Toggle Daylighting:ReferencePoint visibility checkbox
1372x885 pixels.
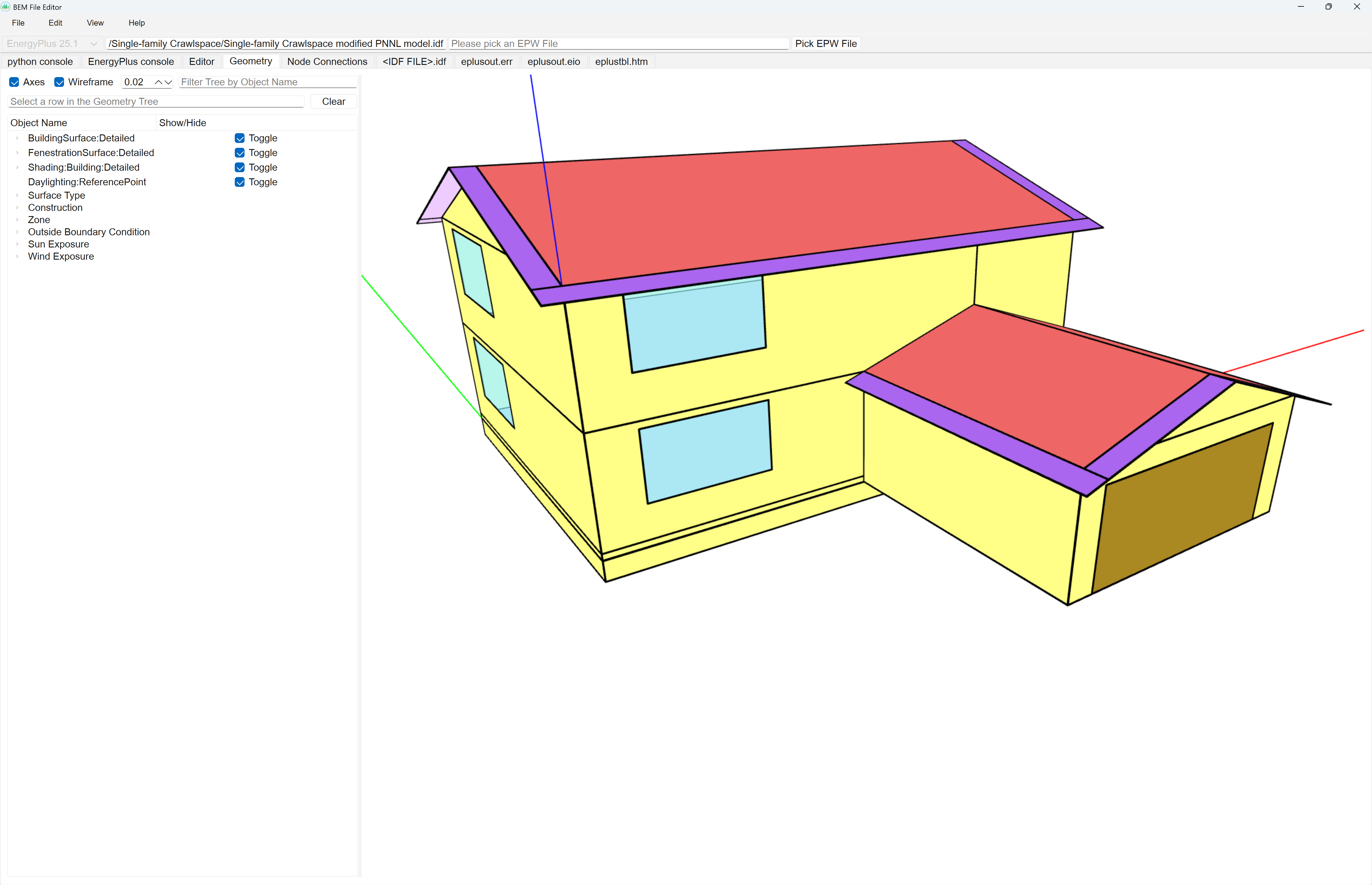point(240,182)
